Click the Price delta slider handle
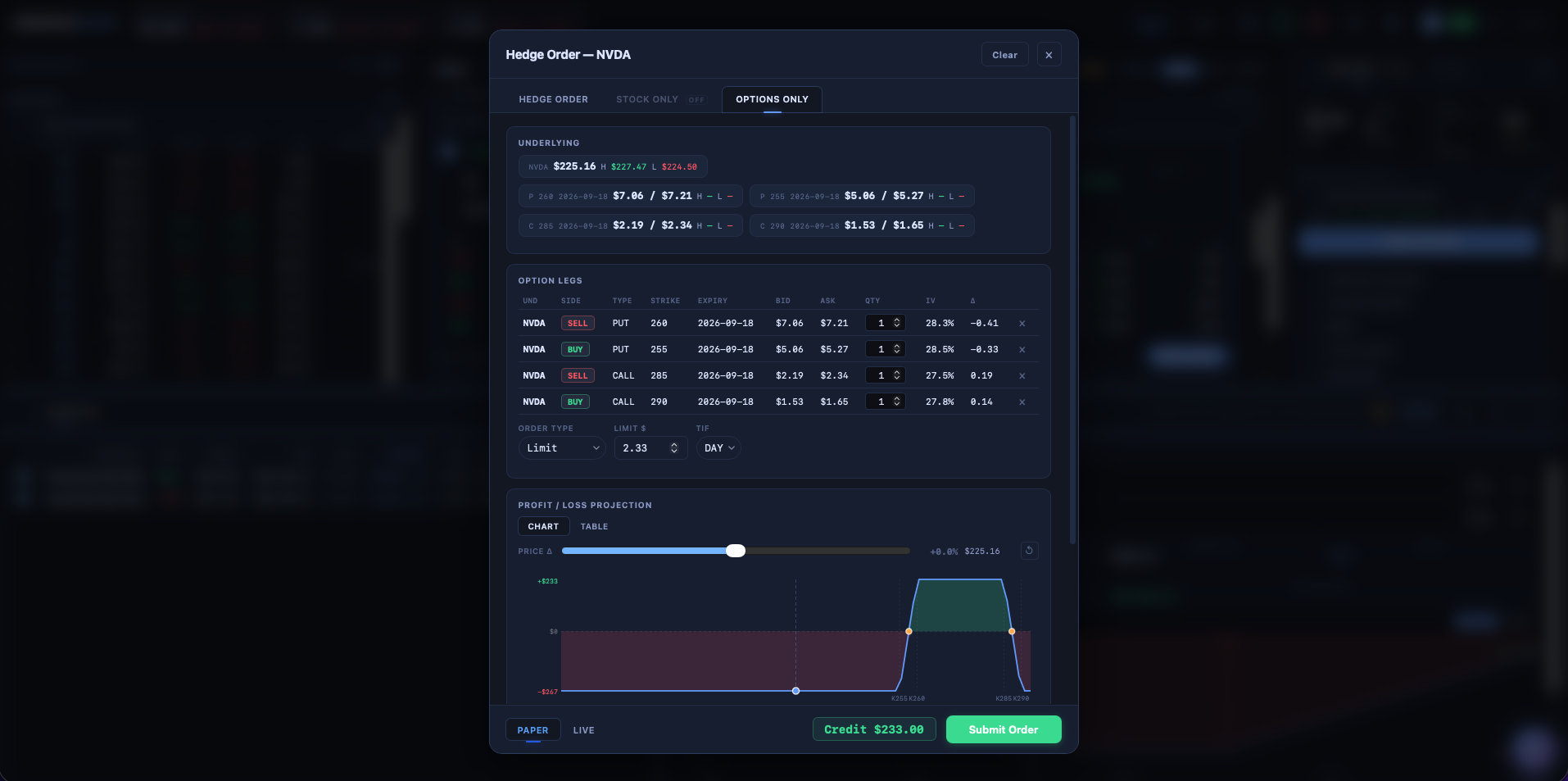Image resolution: width=1568 pixels, height=781 pixels. tap(736, 551)
